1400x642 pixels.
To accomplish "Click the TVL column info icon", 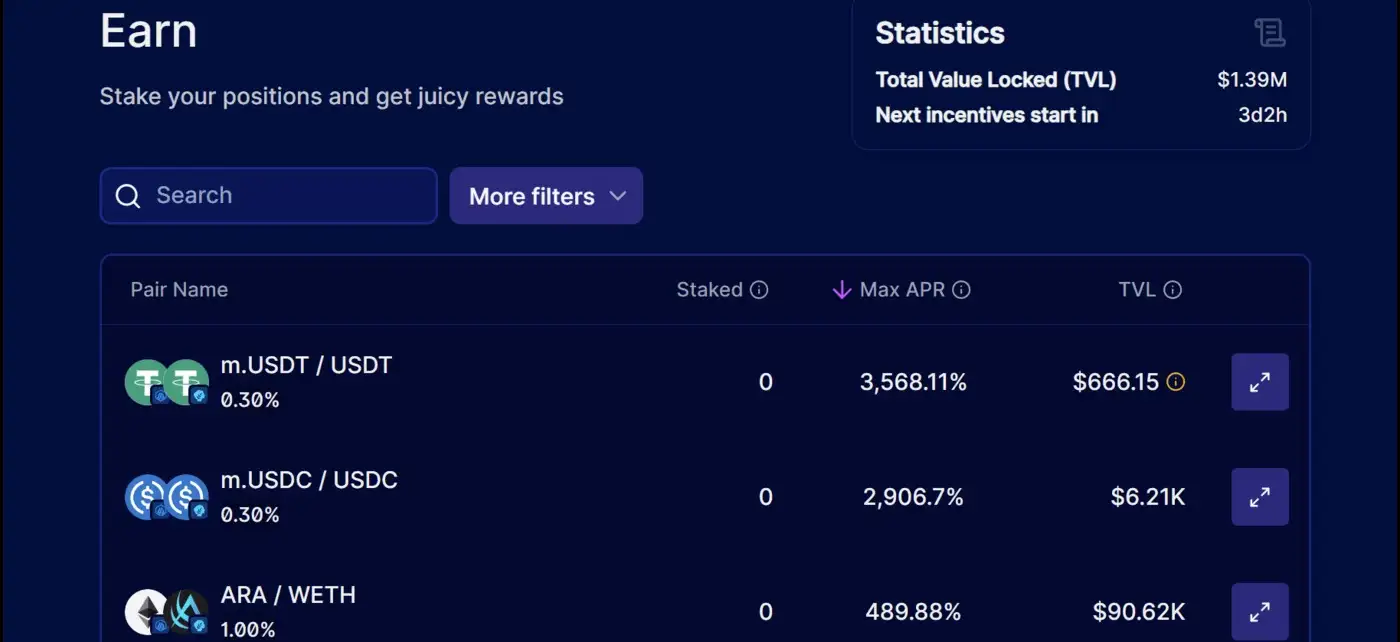I will [1173, 290].
